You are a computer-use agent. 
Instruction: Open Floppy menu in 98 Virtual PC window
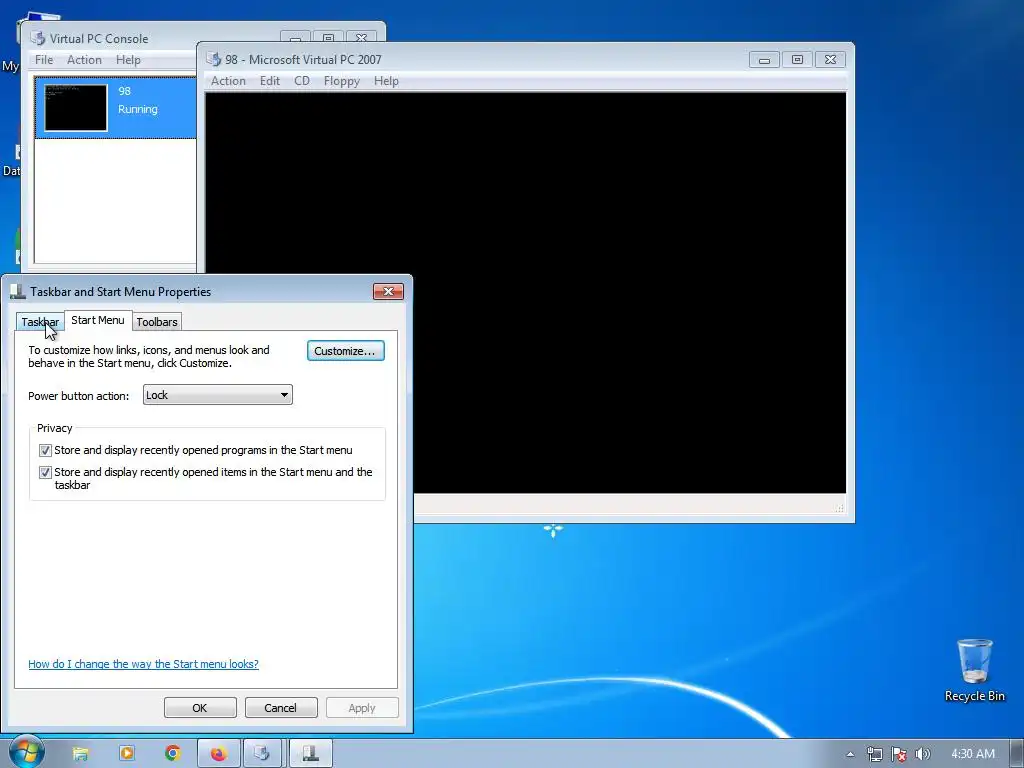click(x=342, y=81)
